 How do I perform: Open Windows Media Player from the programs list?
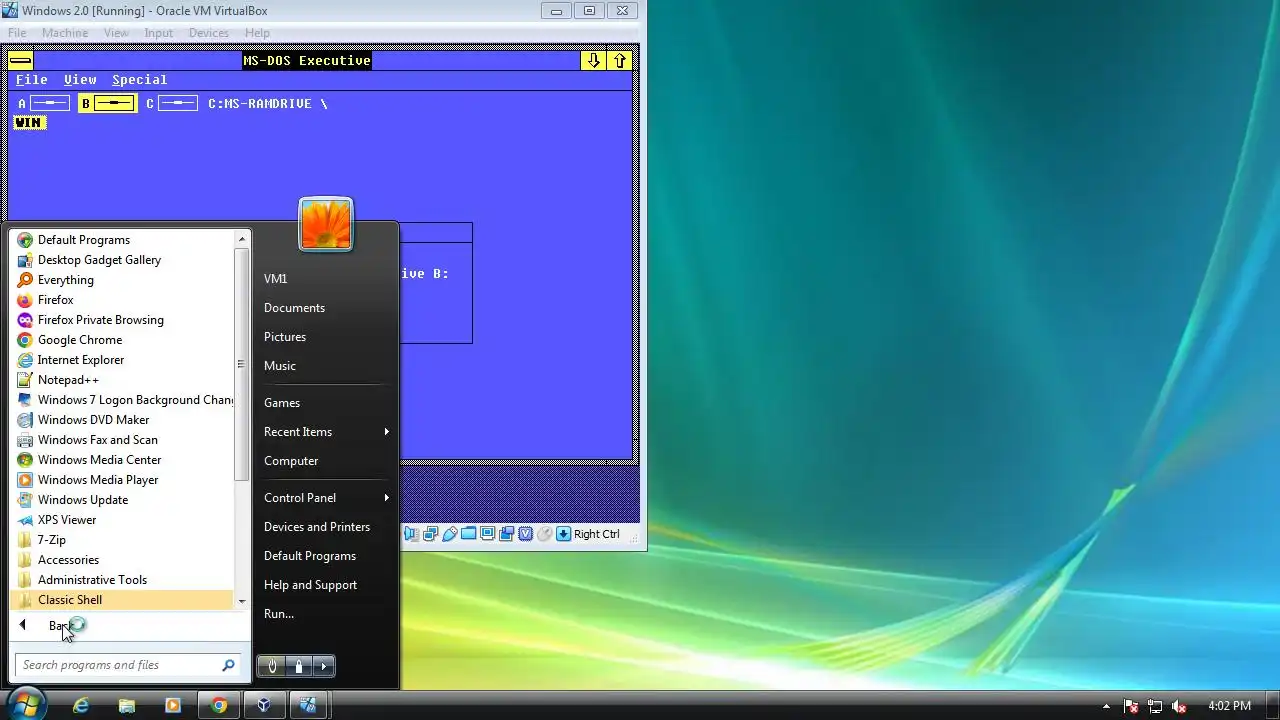123,480
